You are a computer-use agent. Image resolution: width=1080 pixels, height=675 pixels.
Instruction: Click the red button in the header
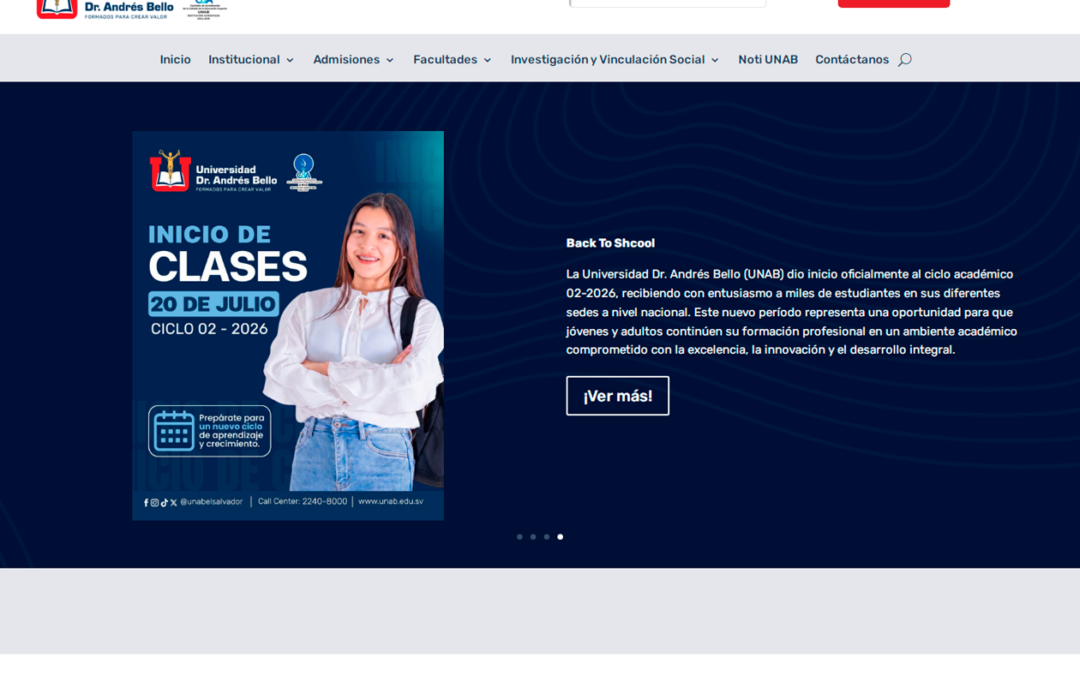[893, 3]
